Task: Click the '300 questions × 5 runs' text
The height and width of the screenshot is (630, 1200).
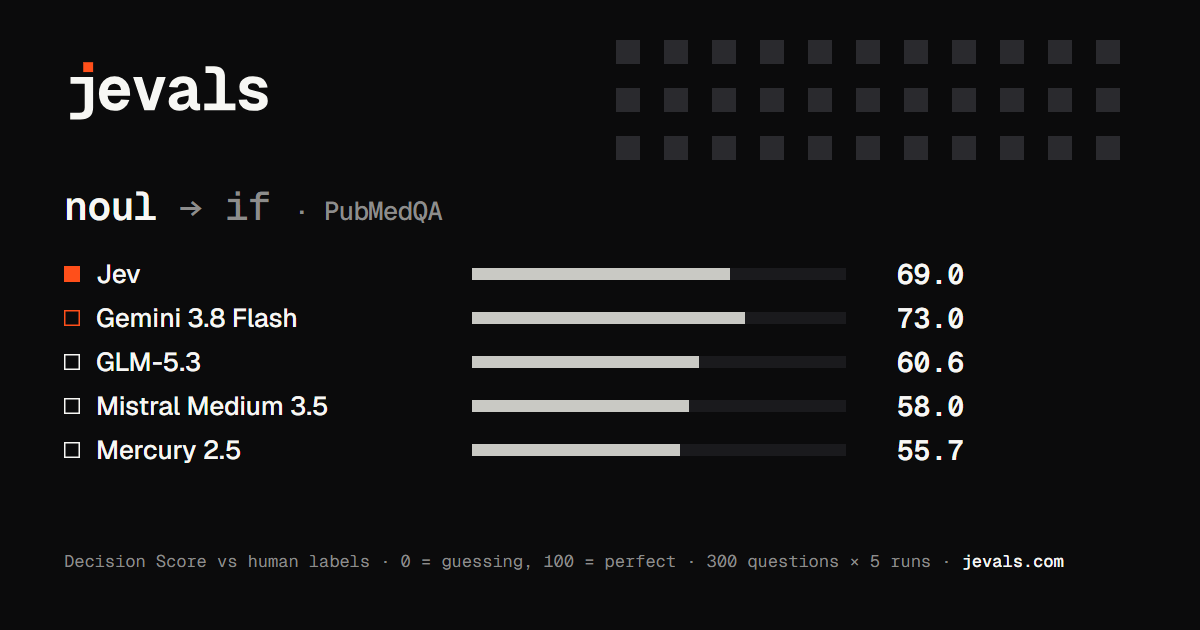Action: click(x=818, y=562)
